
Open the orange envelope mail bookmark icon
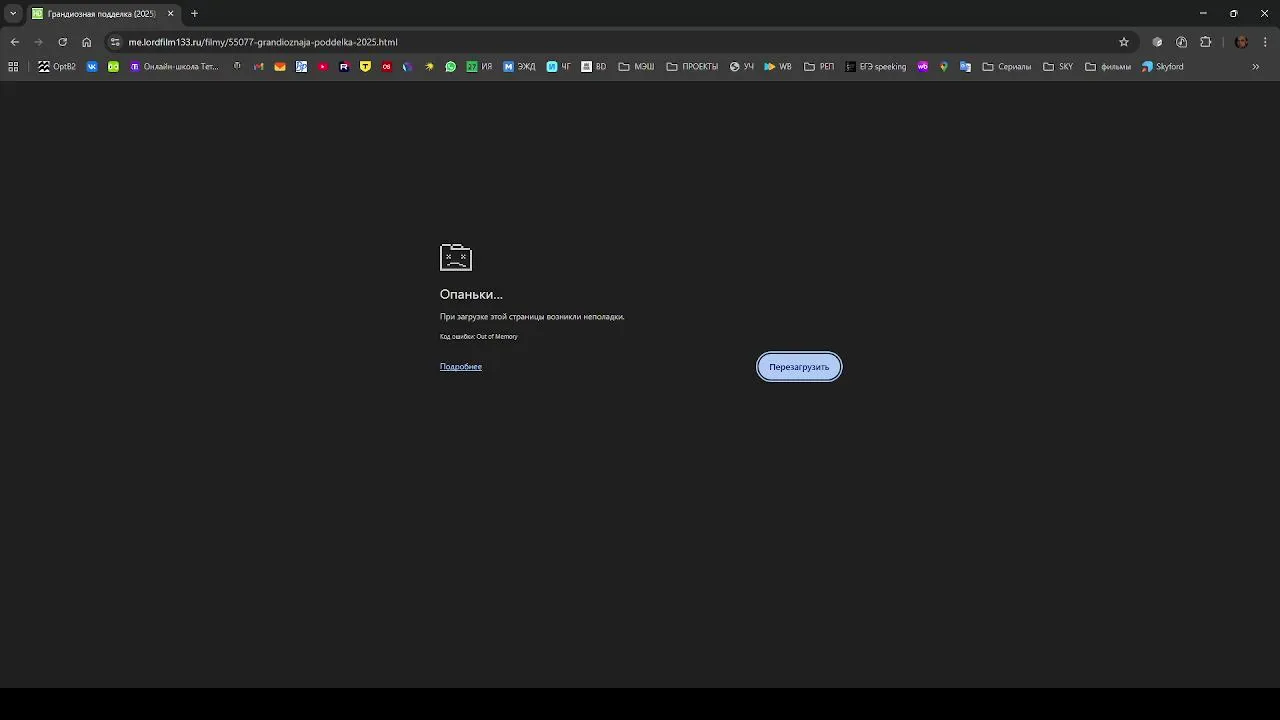[x=280, y=67]
